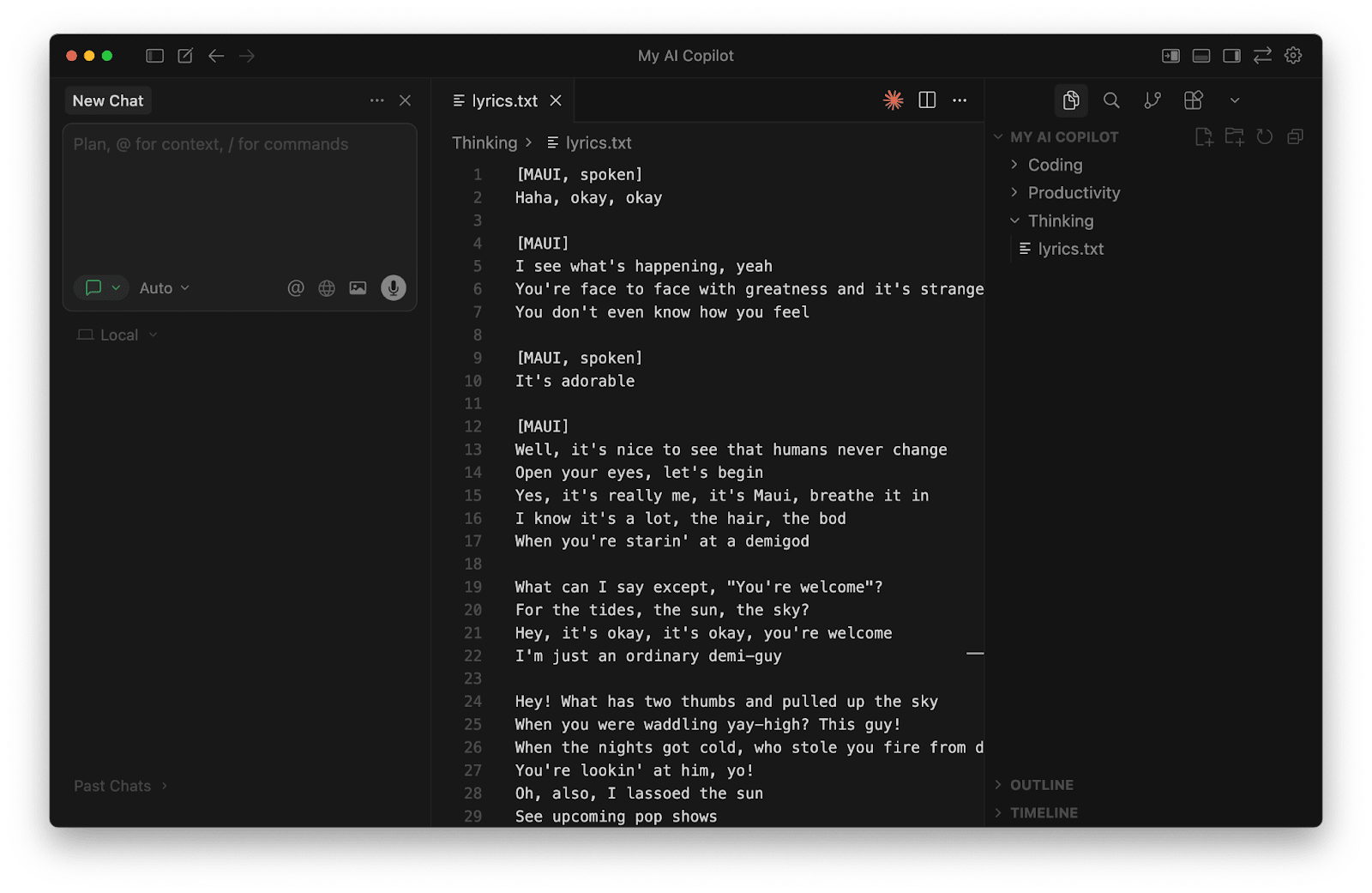Click lyrics.txt in the breadcrumb

[x=598, y=142]
